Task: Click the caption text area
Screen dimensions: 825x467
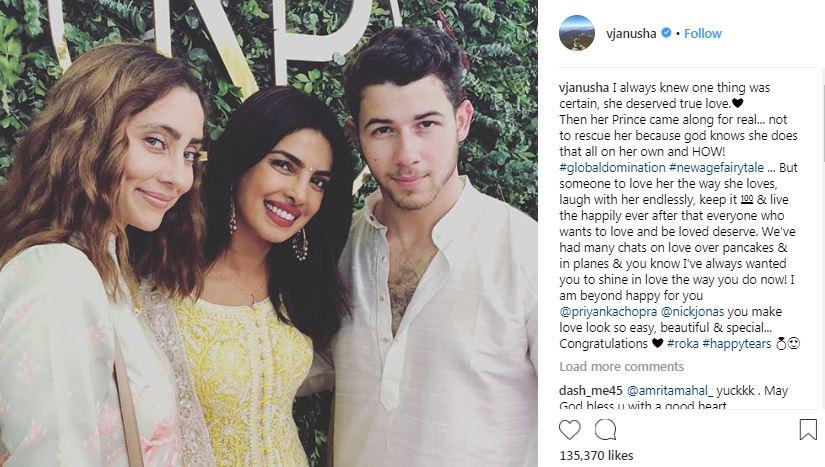Action: point(679,216)
